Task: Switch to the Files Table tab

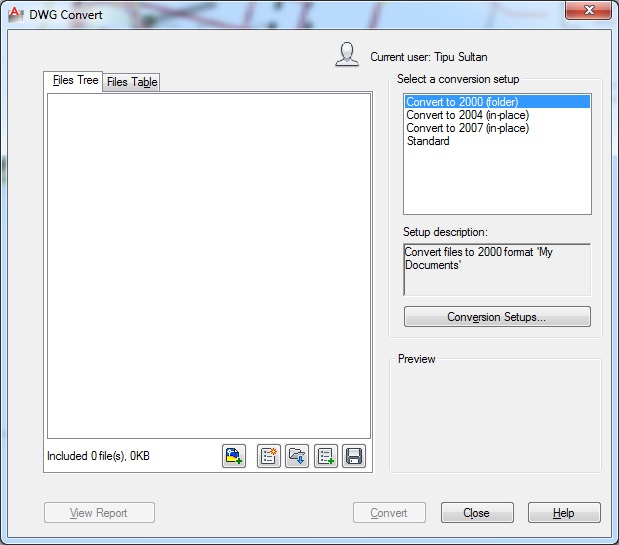Action: point(132,82)
